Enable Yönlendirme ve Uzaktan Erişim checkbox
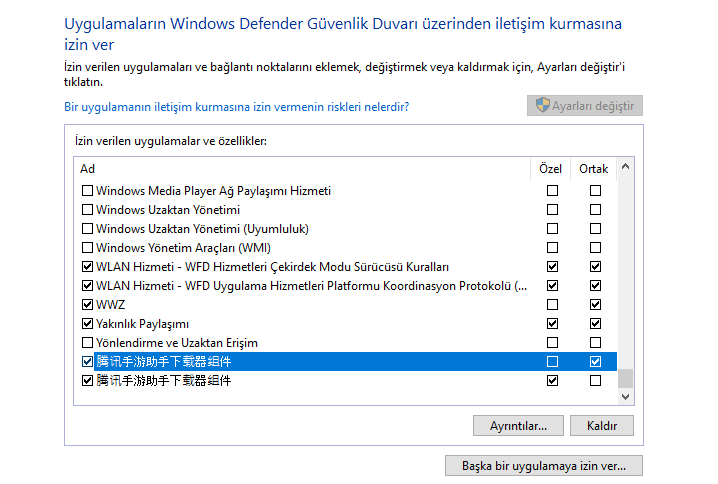 pos(87,343)
